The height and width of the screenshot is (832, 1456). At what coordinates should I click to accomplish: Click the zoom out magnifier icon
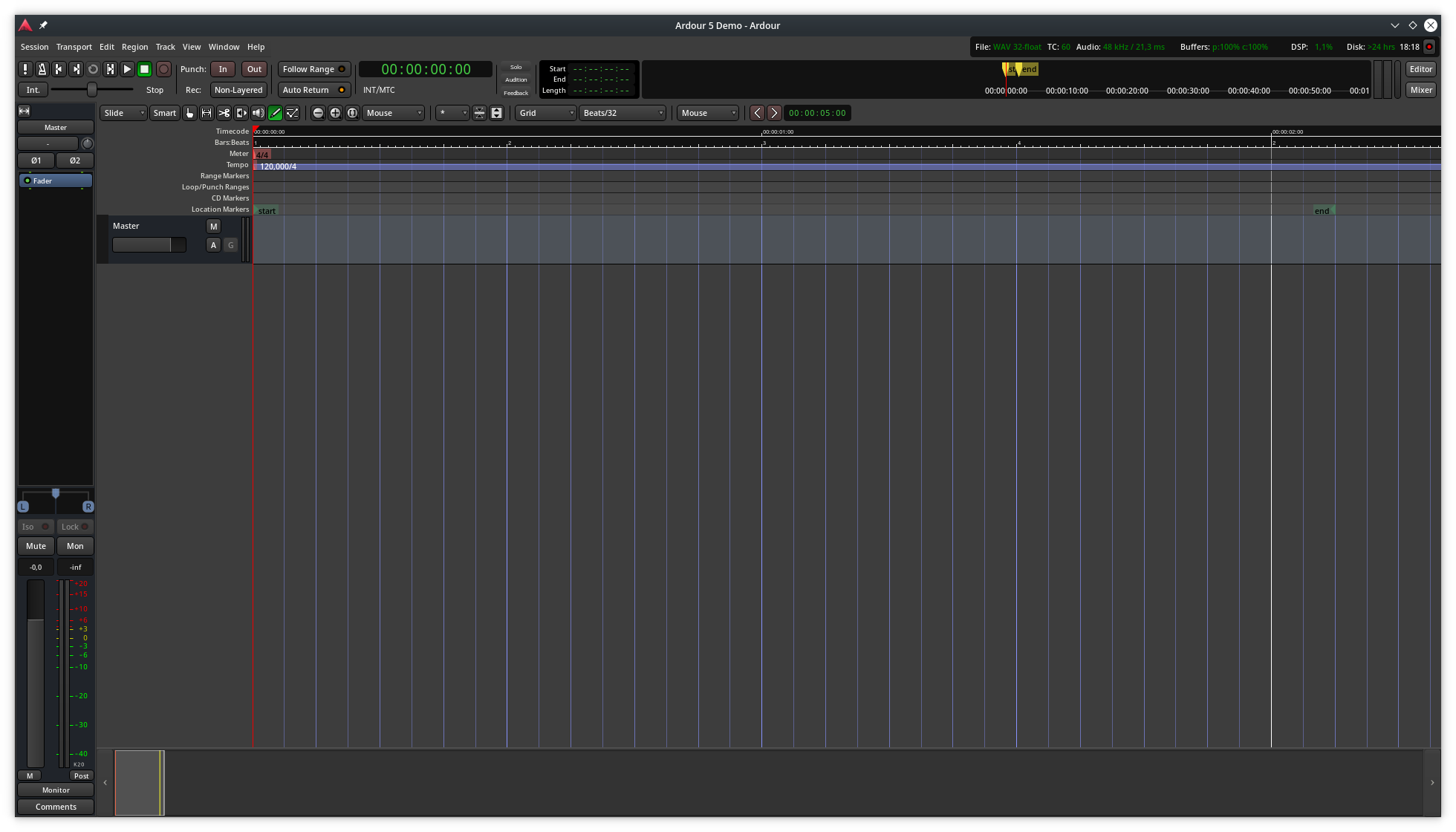tap(318, 113)
